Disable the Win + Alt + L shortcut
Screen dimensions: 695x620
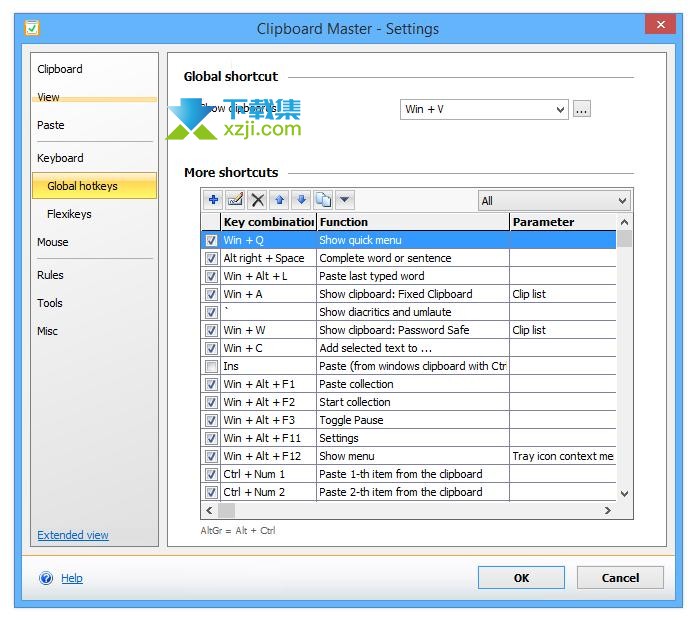click(211, 277)
